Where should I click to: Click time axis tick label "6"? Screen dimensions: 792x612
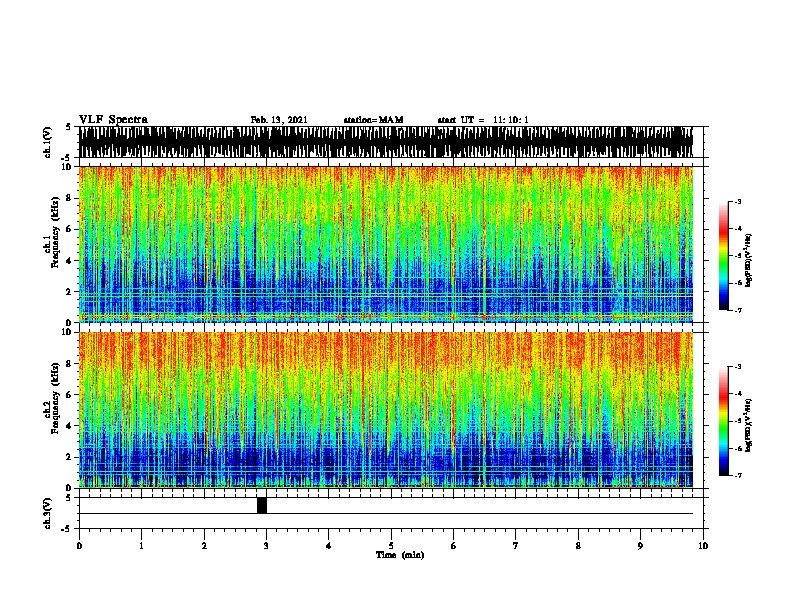[454, 546]
